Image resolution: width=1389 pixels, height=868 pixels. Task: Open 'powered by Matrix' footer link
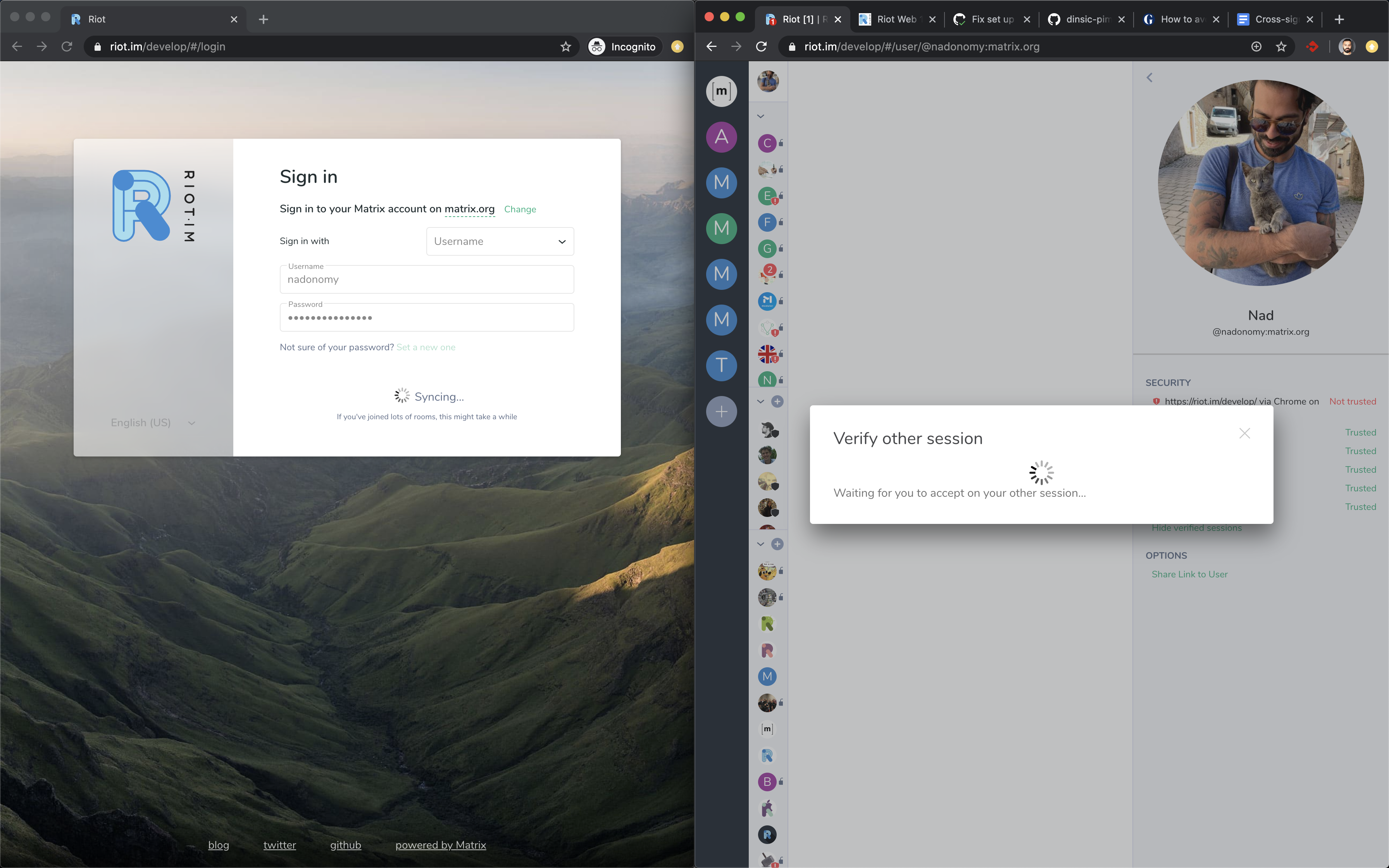point(441,845)
